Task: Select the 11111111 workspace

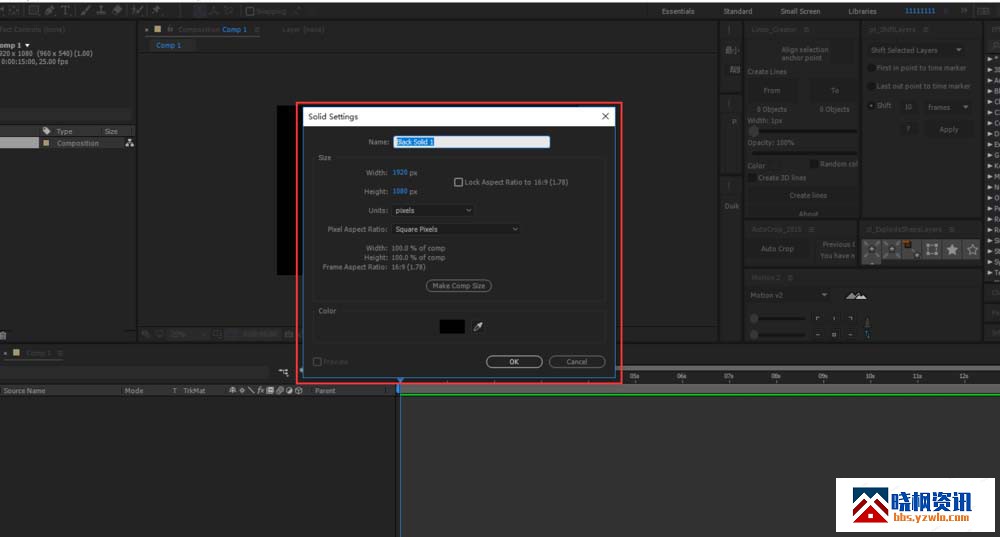Action: [920, 11]
